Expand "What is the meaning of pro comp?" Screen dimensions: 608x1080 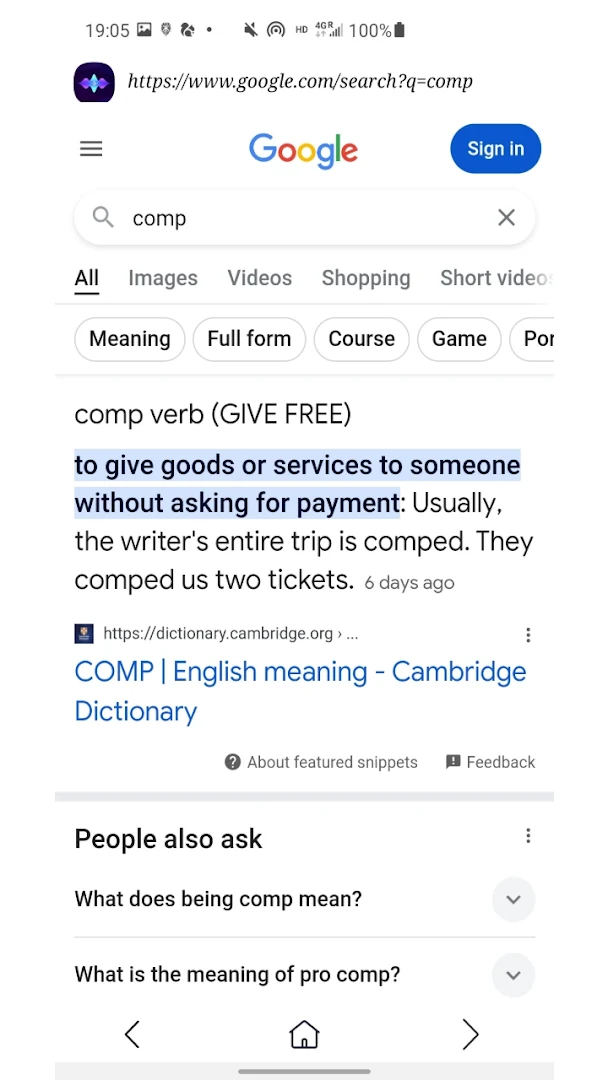click(x=513, y=975)
